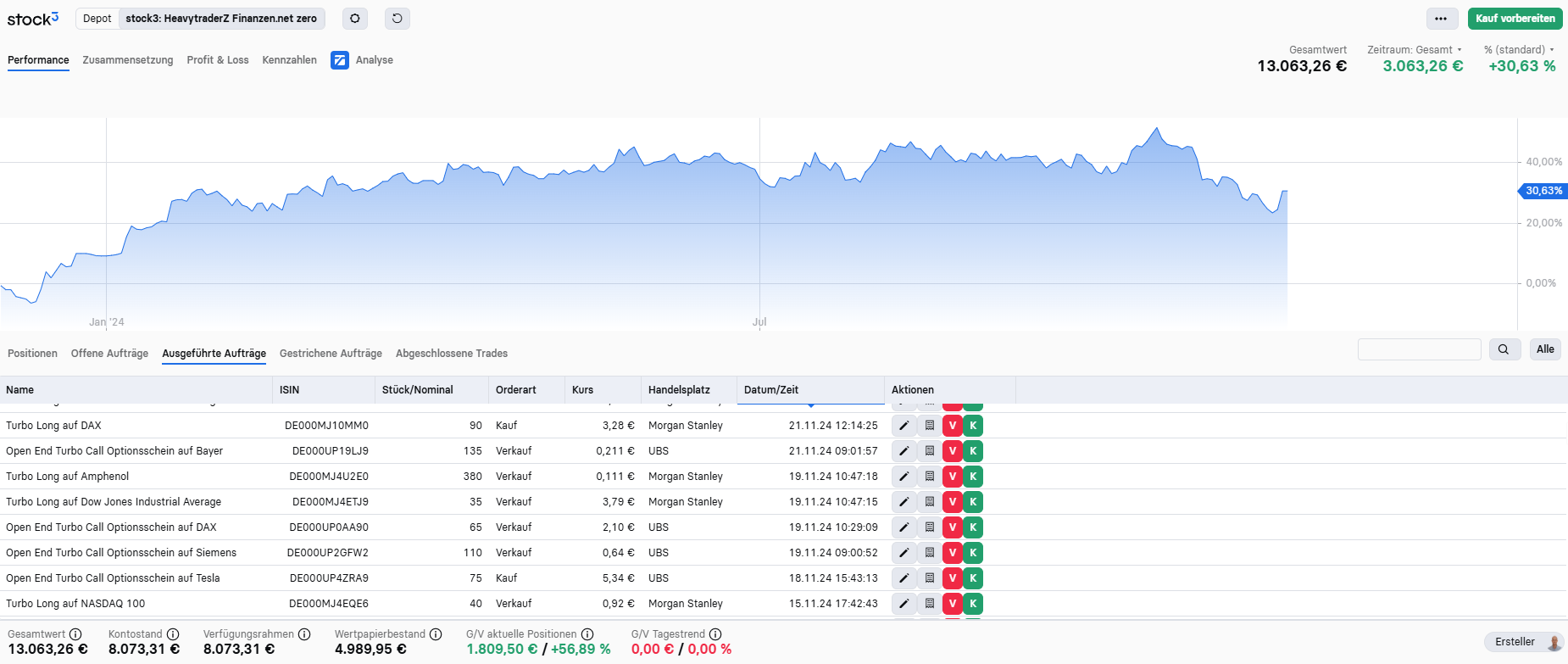The height and width of the screenshot is (664, 1568).
Task: Switch to the Positionen tab
Action: coord(32,354)
